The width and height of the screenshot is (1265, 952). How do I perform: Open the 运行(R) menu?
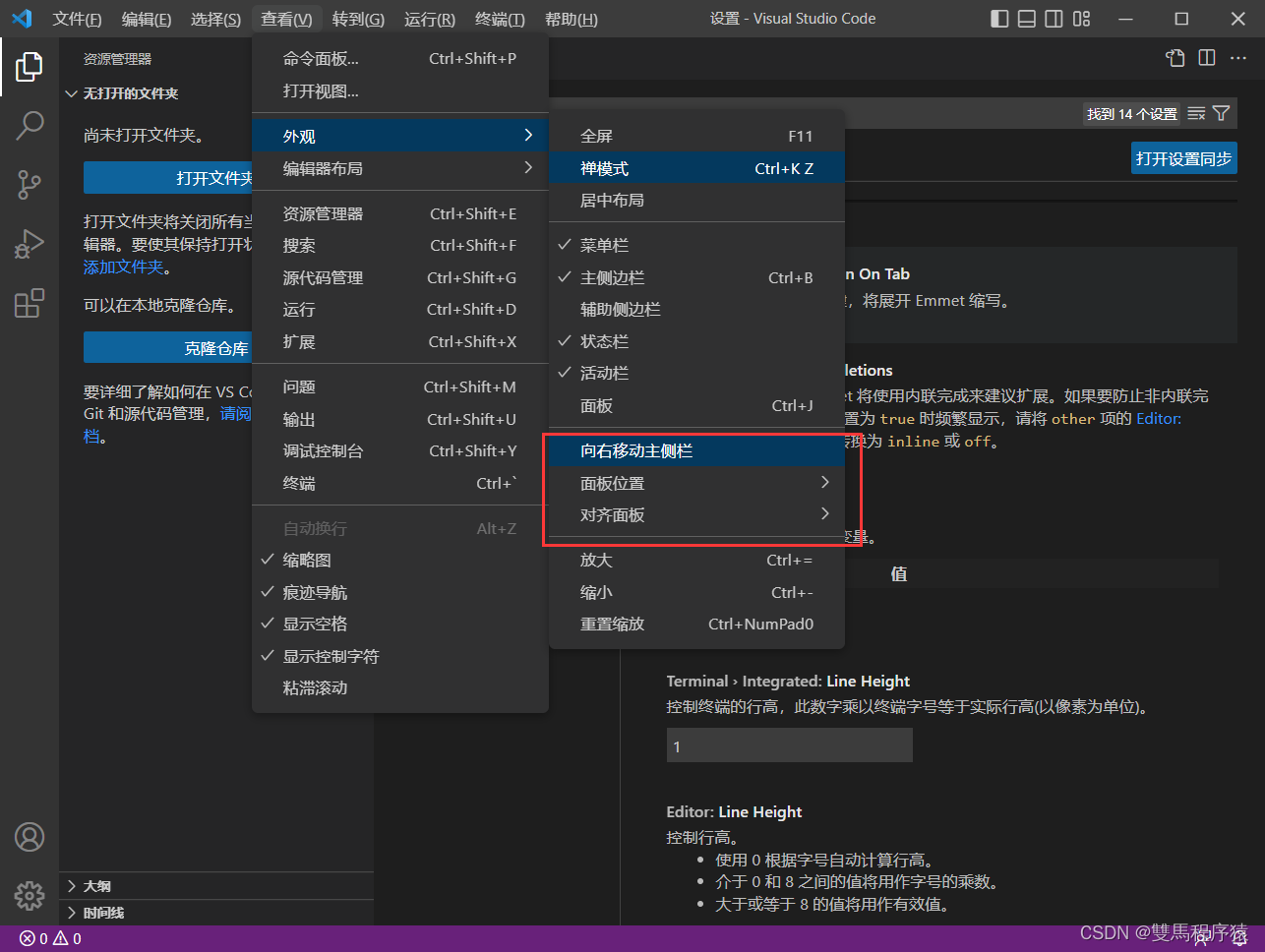430,19
